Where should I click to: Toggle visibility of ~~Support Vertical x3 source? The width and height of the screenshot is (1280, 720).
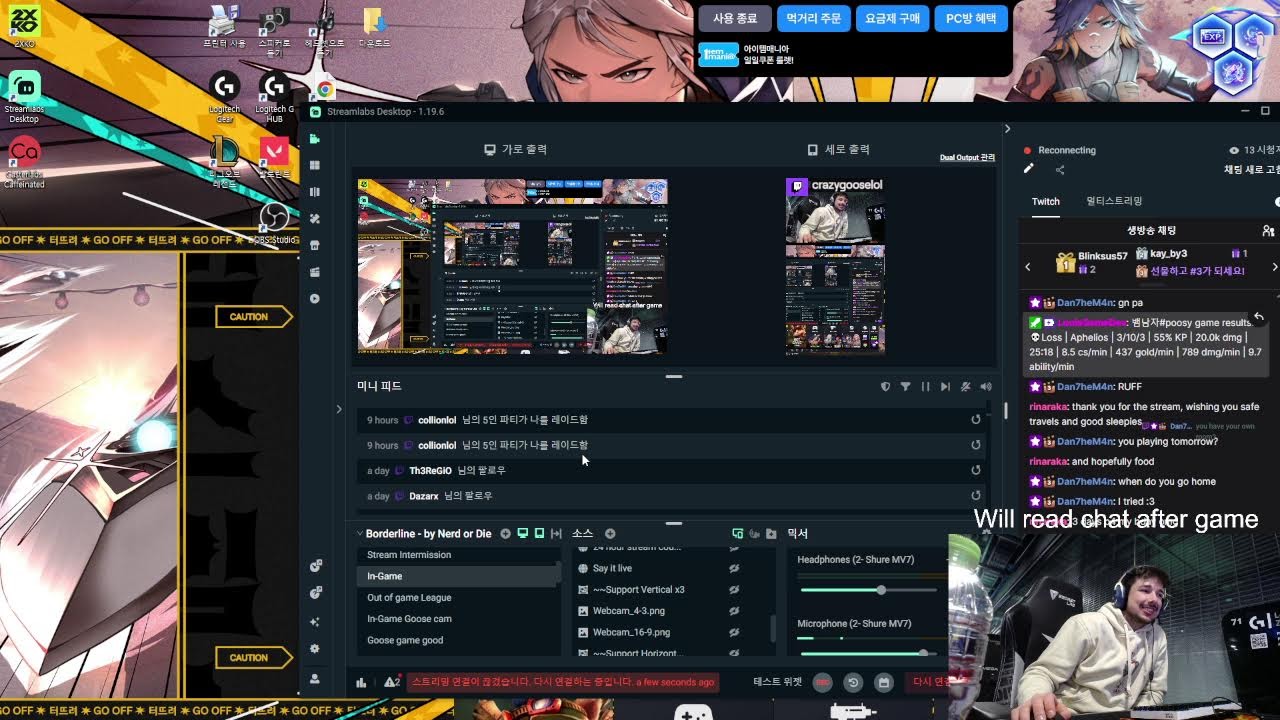734,590
